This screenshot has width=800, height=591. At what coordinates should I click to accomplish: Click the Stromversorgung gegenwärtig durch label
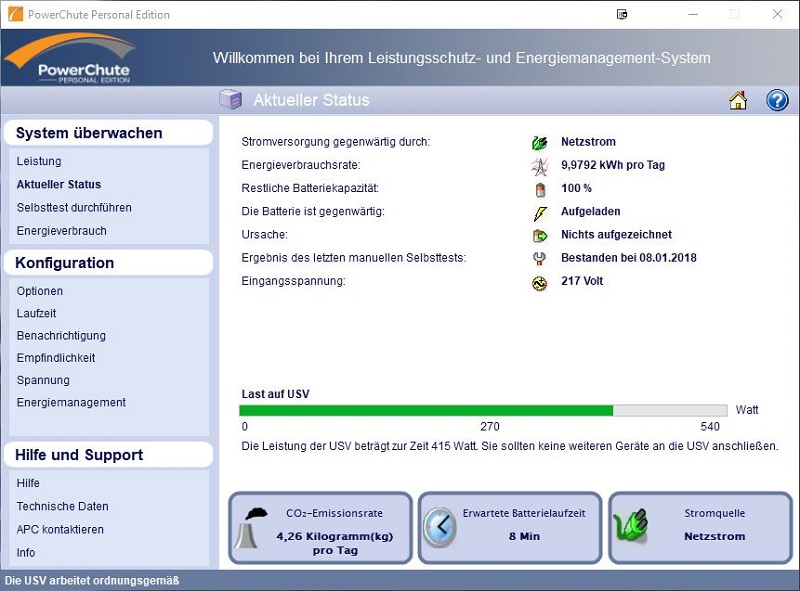coord(336,142)
